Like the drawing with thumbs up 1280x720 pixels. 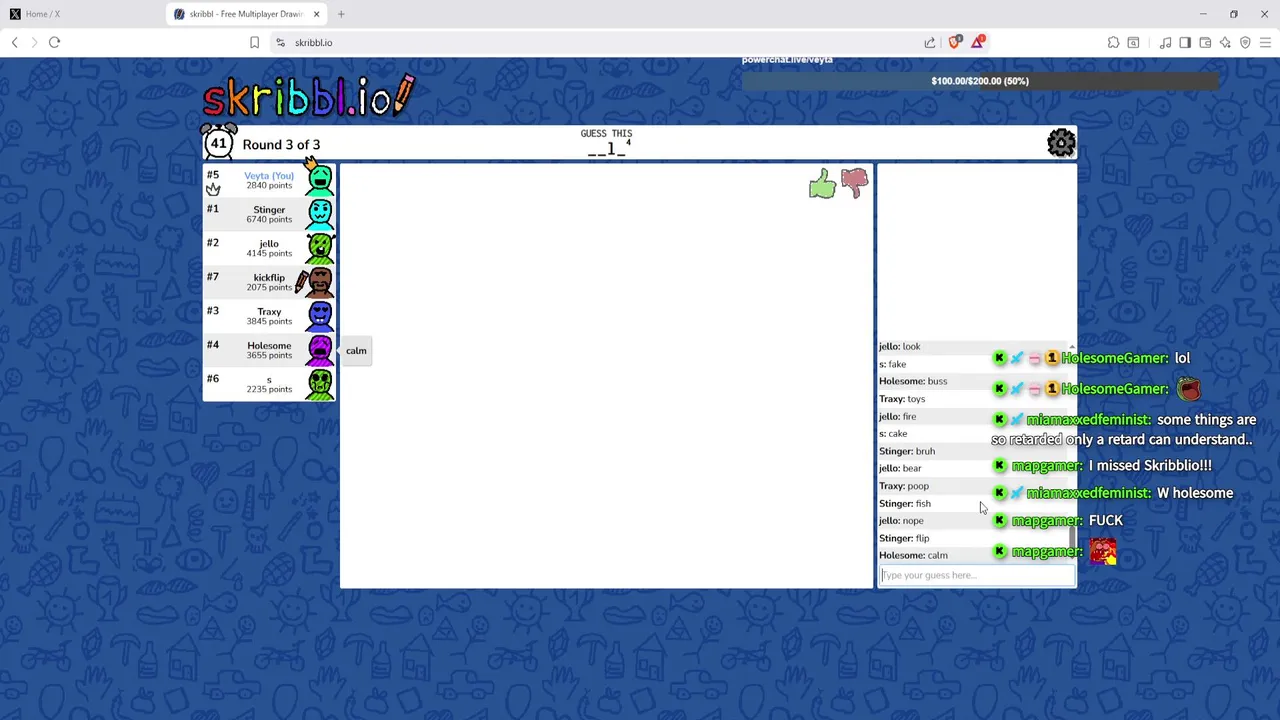(x=822, y=184)
